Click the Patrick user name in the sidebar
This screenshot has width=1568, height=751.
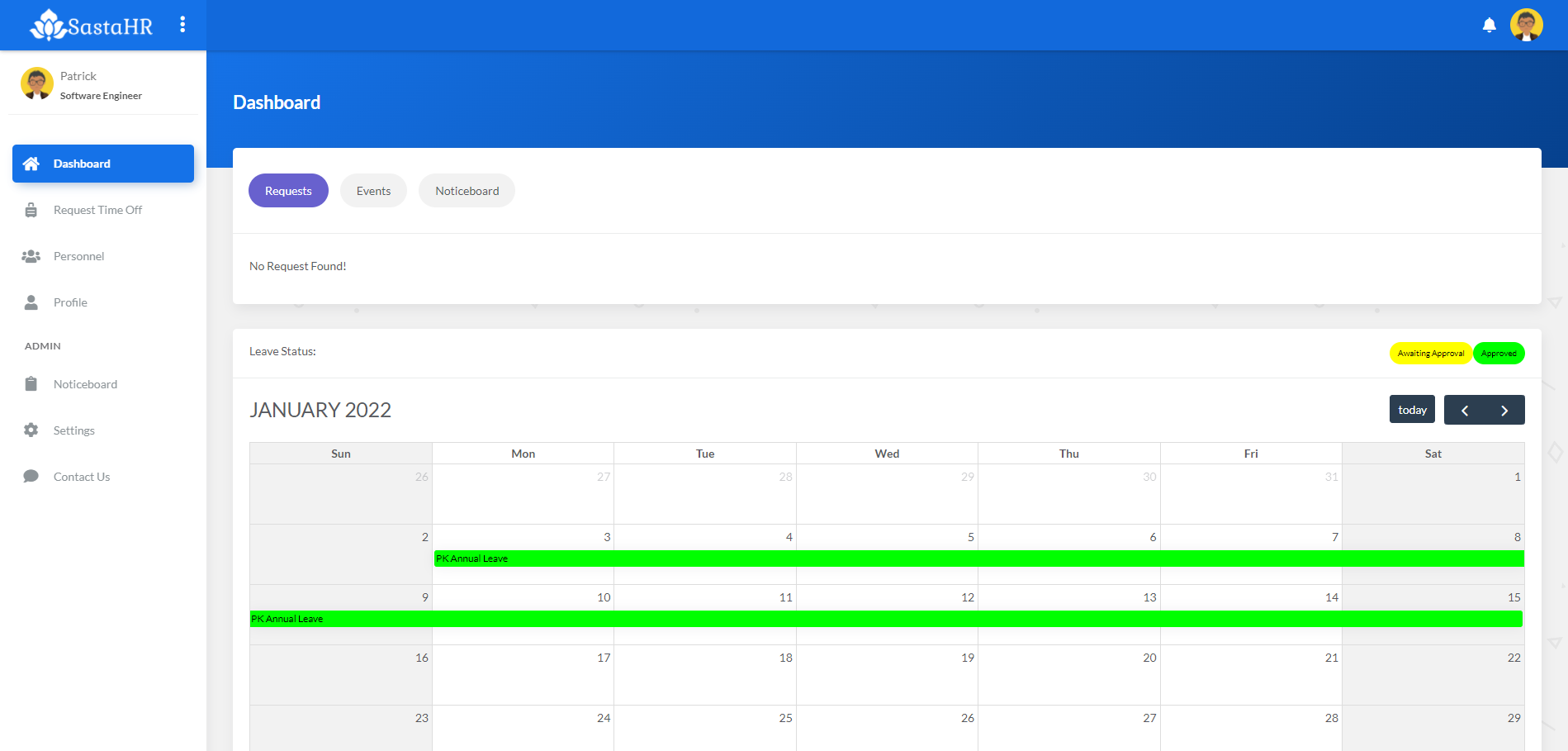coord(78,76)
